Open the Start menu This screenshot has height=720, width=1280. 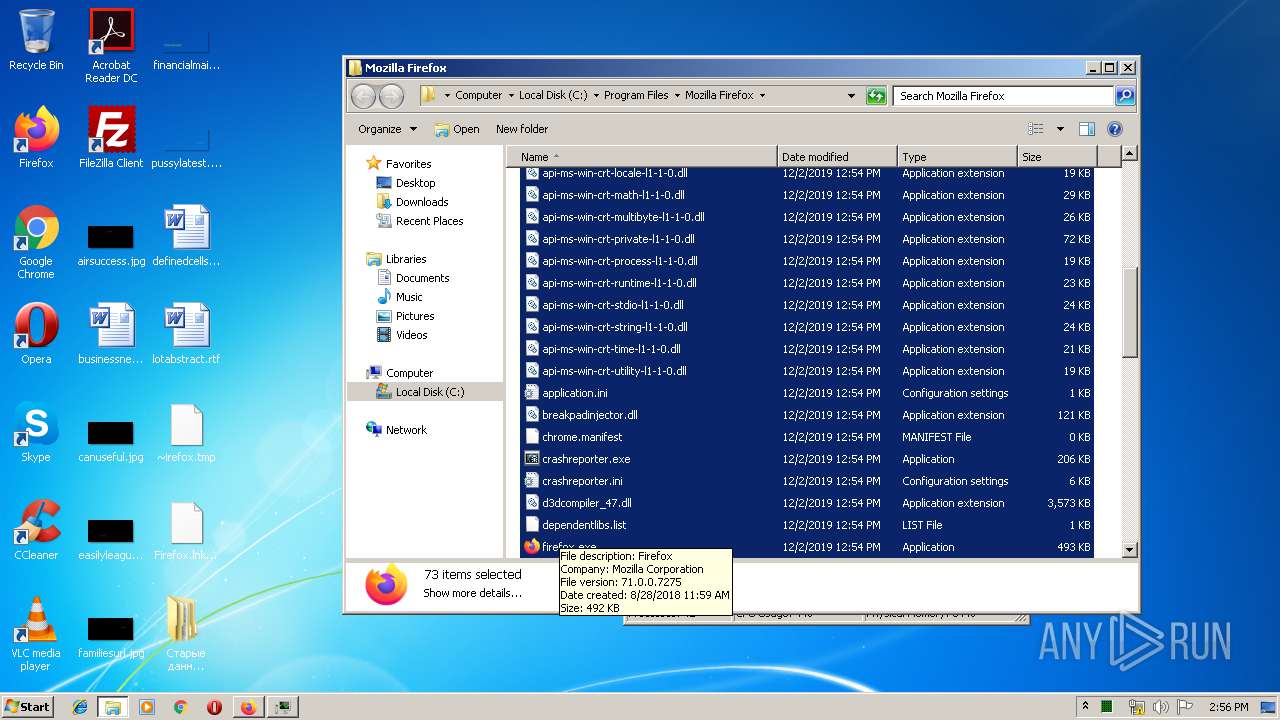pos(28,707)
